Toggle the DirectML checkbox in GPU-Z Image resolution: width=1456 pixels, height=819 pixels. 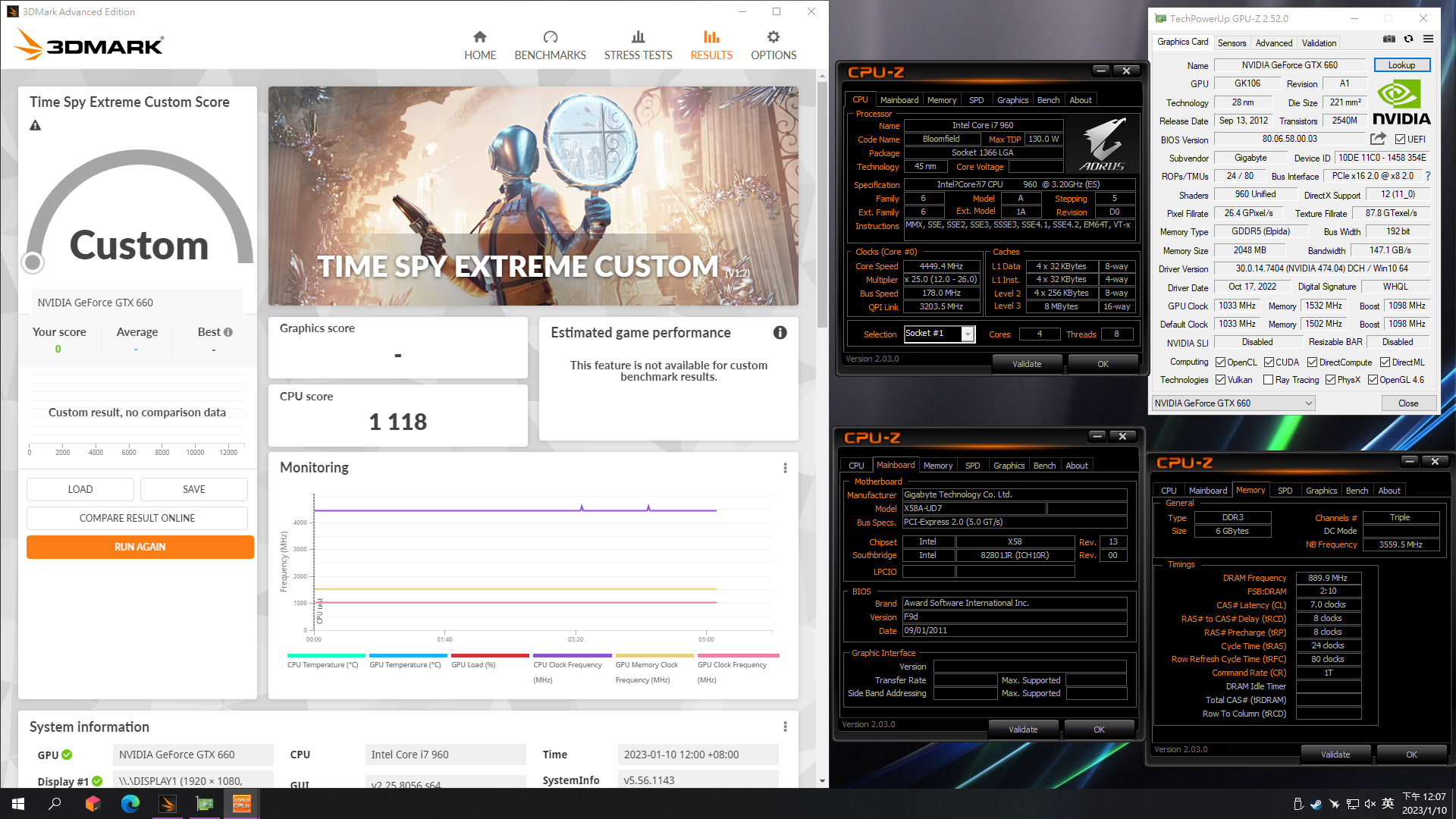click(x=1385, y=362)
